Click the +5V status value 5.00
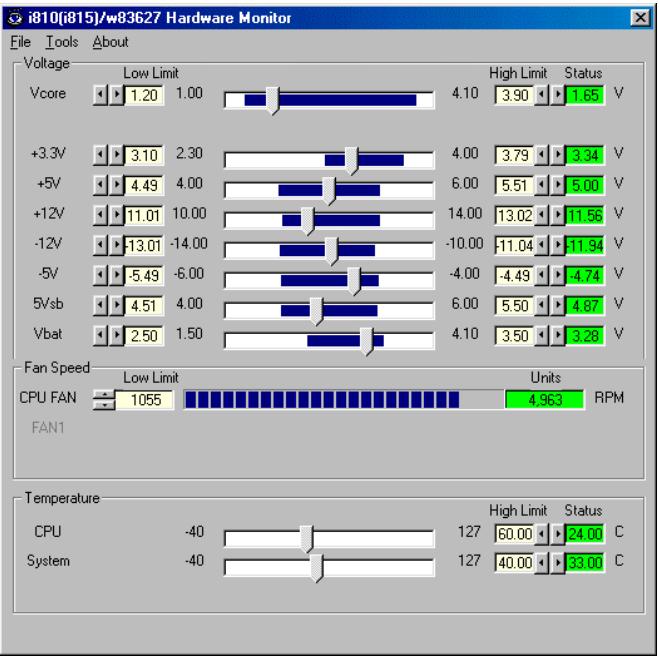Viewport: 659px width, 656px height. coord(585,185)
